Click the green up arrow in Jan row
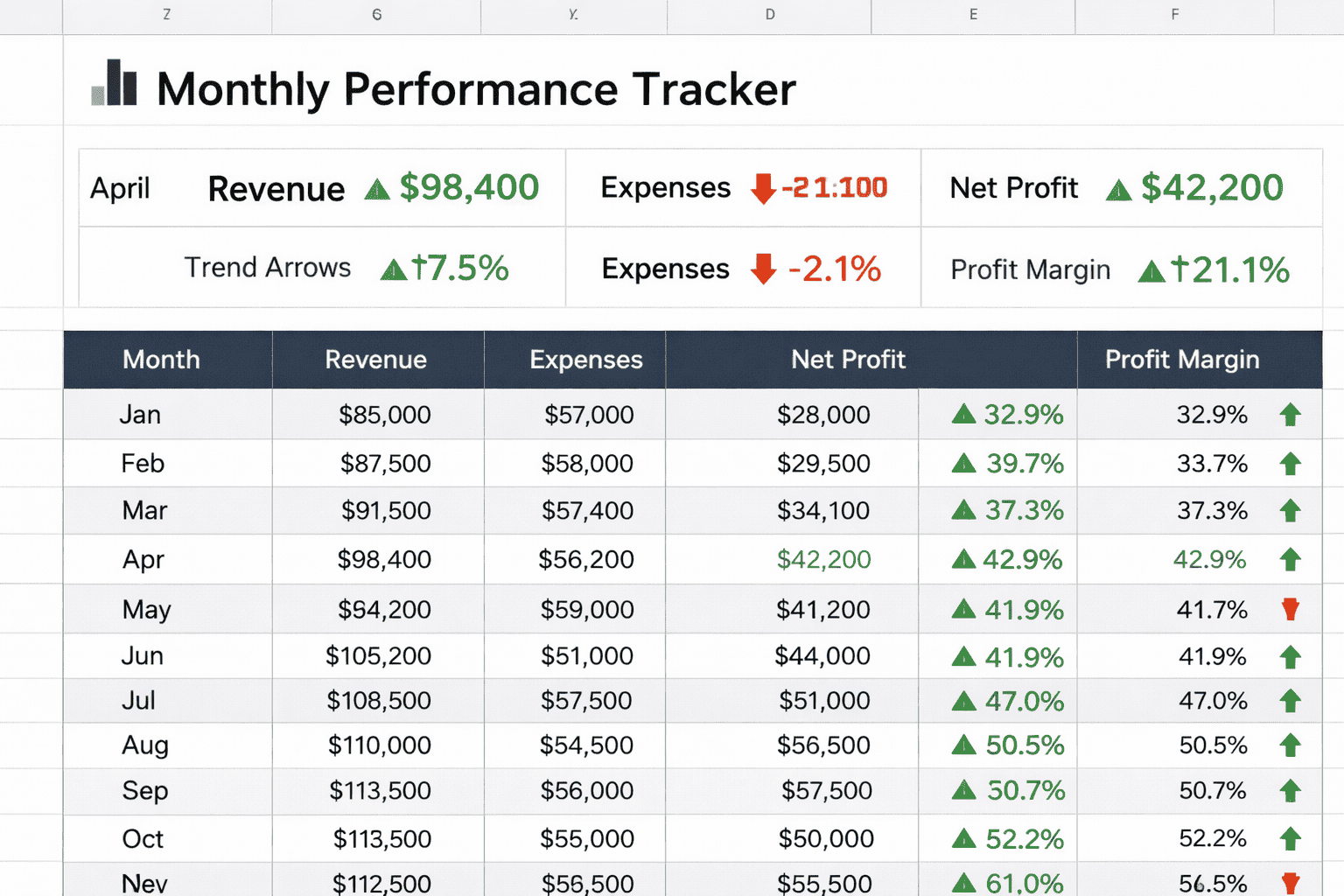1344x896 pixels. tap(1290, 415)
